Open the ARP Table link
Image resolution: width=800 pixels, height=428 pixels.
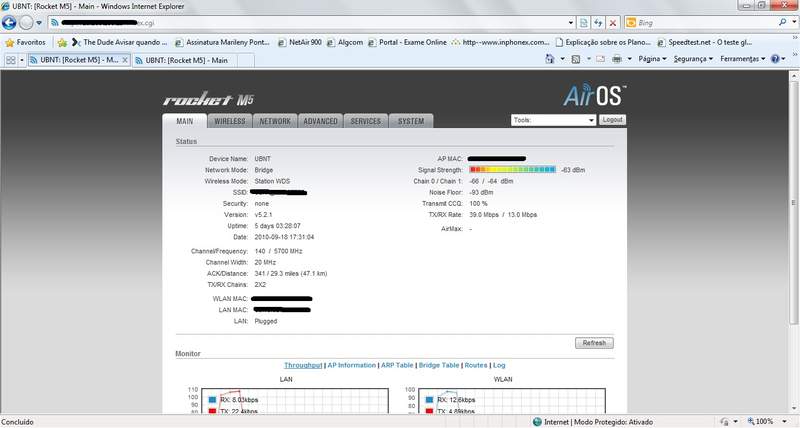coord(397,365)
